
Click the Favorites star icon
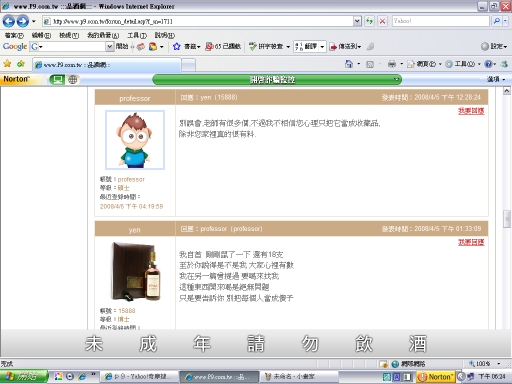[7, 64]
